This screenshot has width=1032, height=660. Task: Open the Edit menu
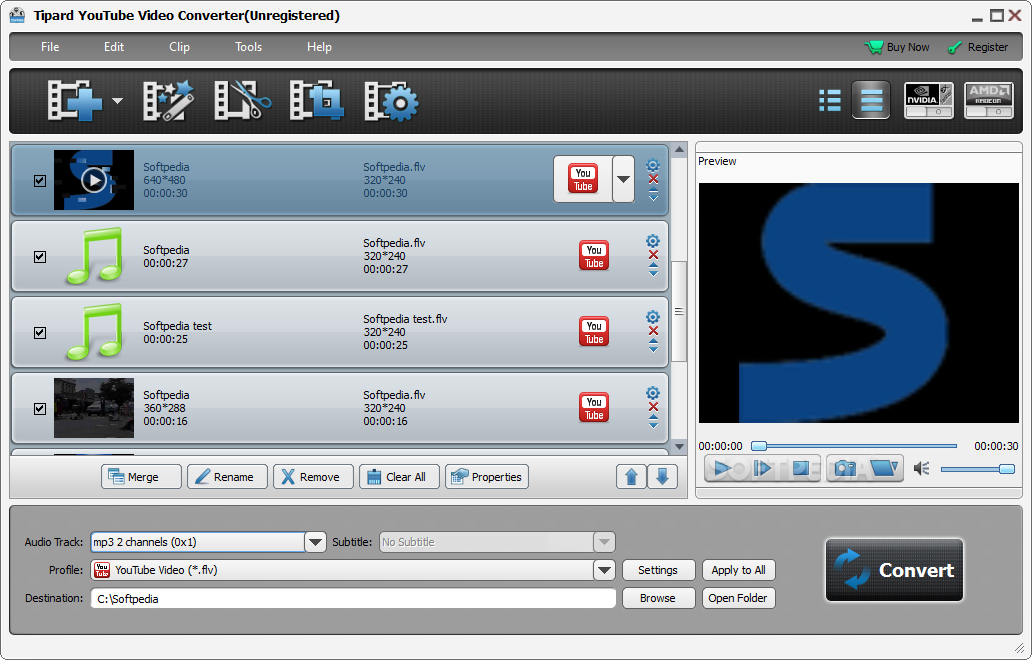(x=114, y=47)
